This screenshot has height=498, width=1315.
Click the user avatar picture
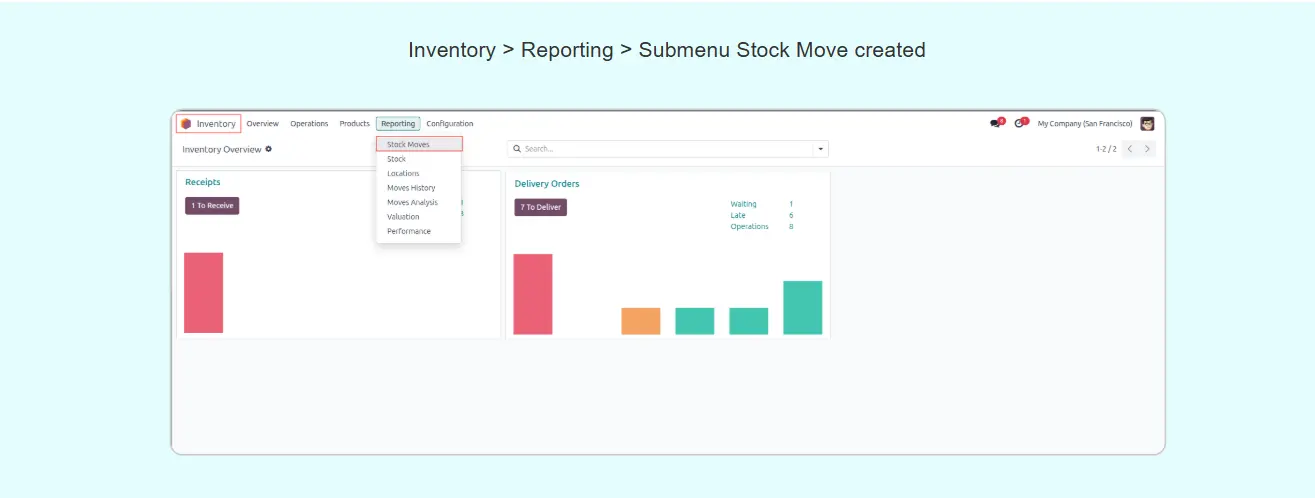1147,124
